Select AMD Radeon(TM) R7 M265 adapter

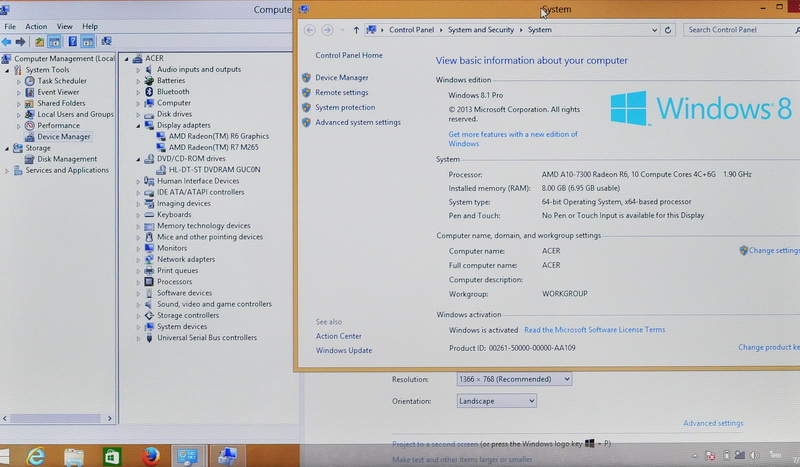click(213, 148)
